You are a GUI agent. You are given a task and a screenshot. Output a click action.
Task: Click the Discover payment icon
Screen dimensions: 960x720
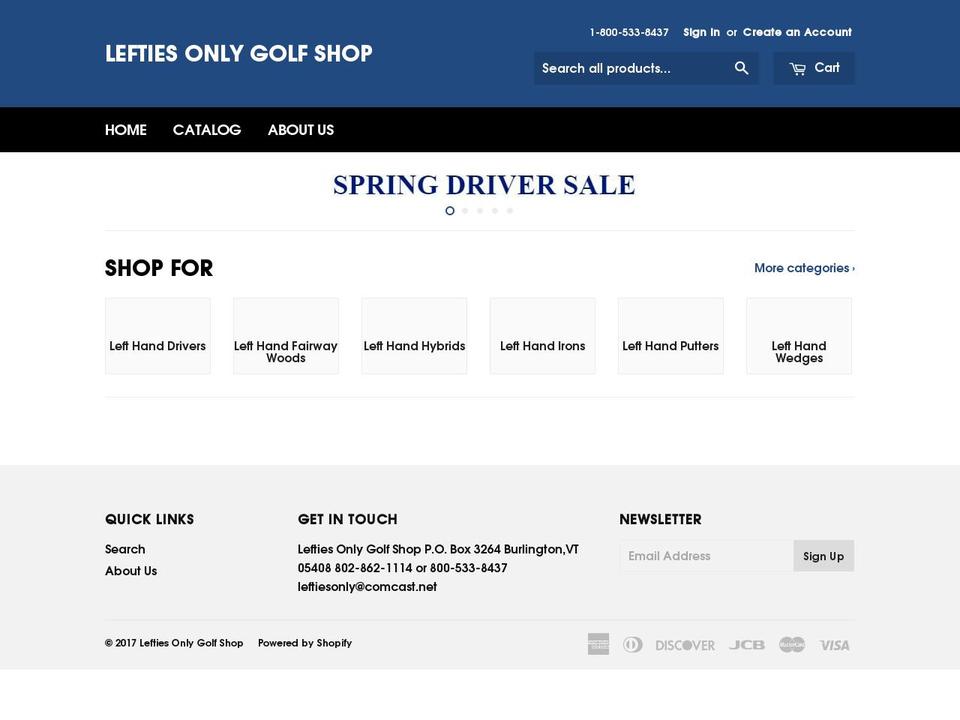tap(684, 644)
